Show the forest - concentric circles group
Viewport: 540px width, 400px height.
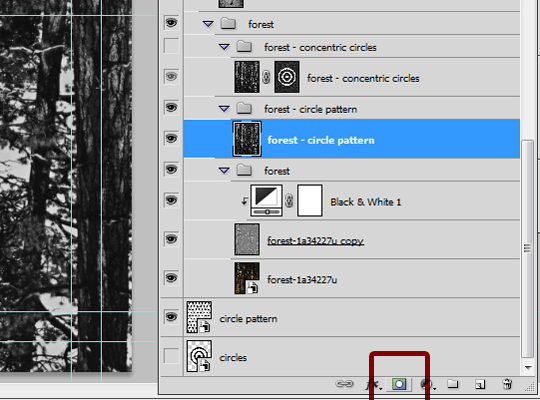click(x=172, y=46)
